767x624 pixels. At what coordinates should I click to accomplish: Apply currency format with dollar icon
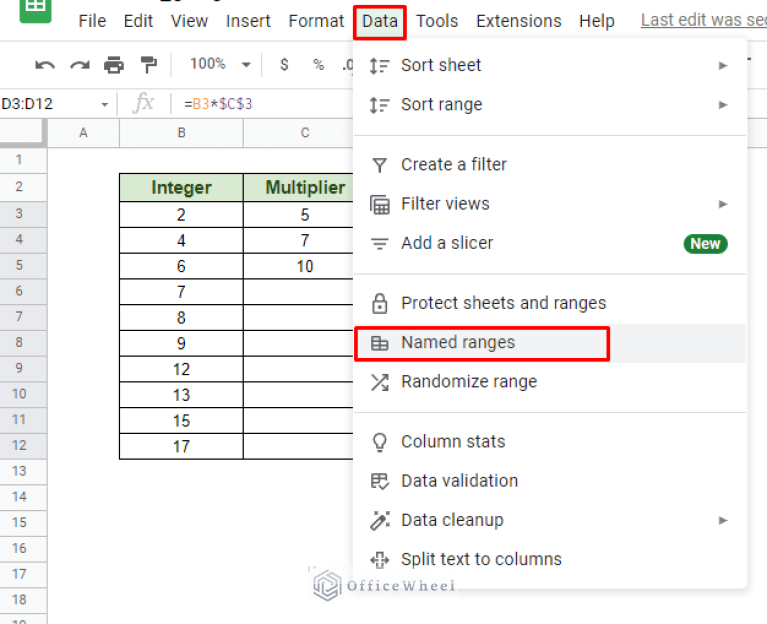(284, 65)
